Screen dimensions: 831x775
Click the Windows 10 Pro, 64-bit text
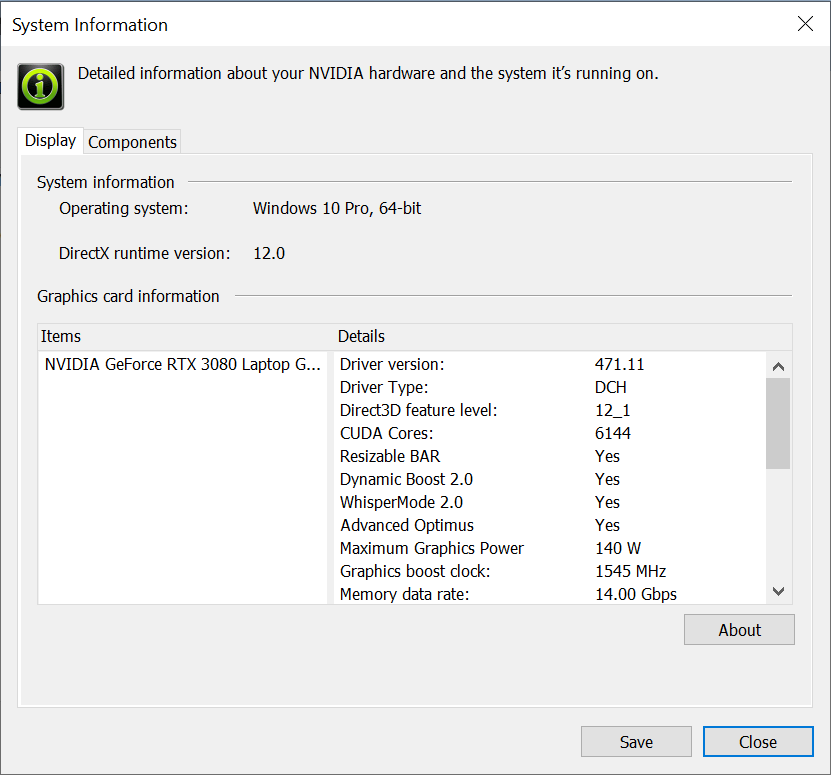click(x=337, y=208)
